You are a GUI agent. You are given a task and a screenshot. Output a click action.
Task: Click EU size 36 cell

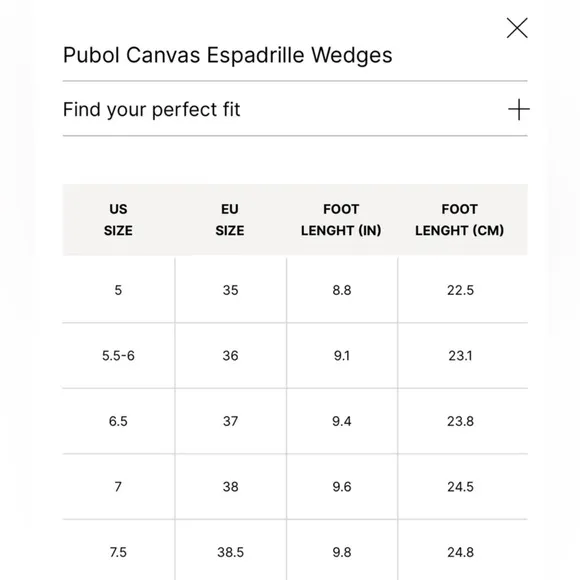(x=230, y=355)
